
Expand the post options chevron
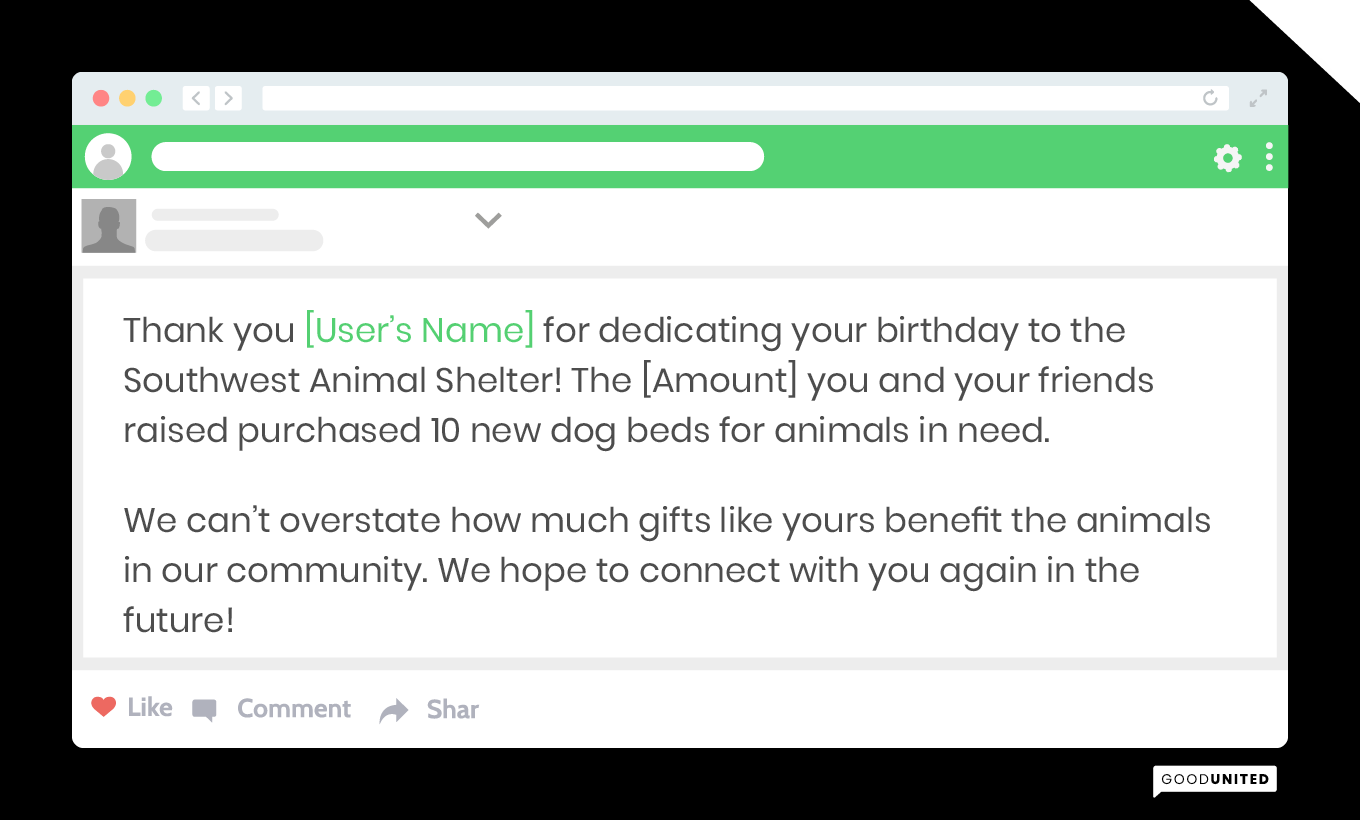(x=488, y=220)
